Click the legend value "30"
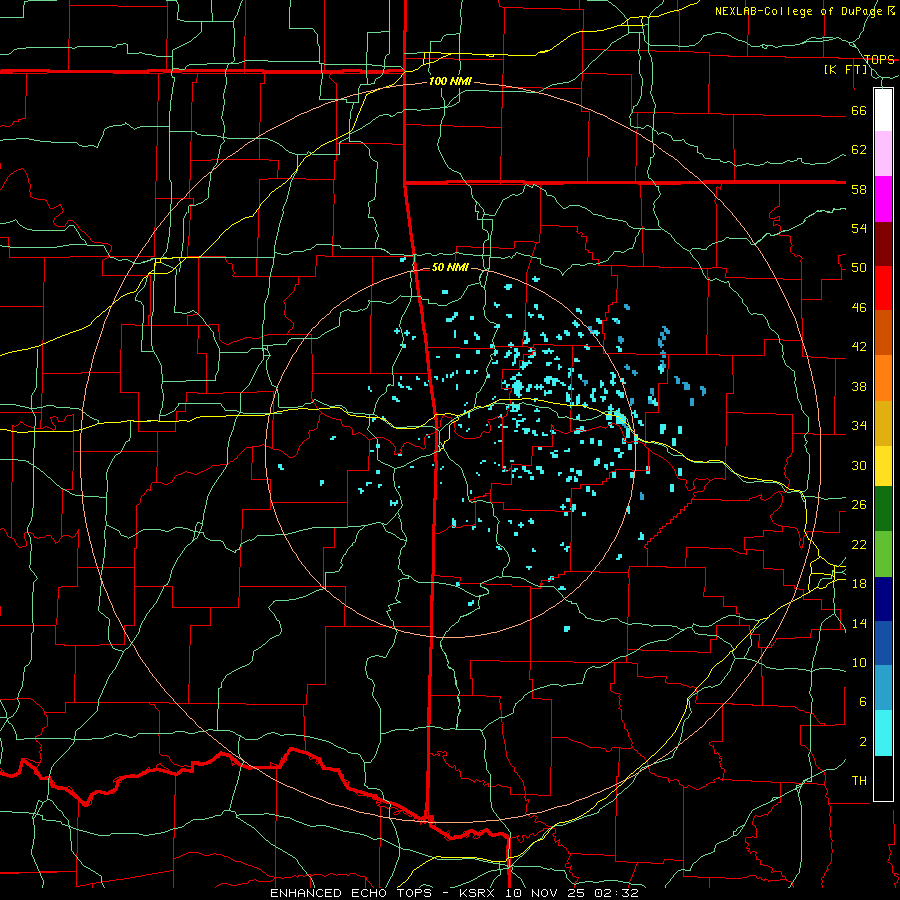The width and height of the screenshot is (900, 900). tap(859, 465)
